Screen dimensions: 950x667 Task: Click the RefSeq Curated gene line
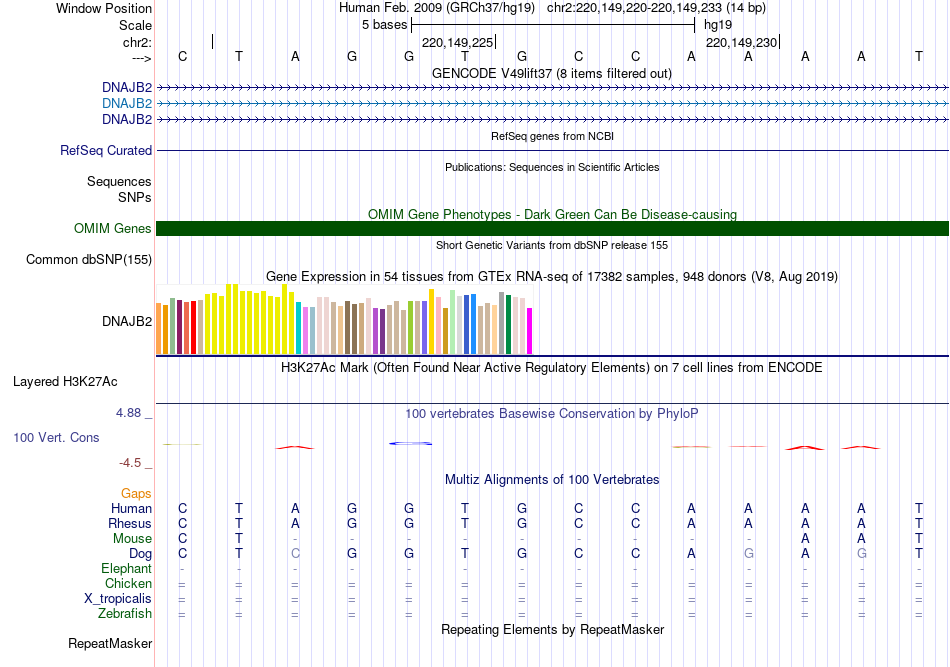point(553,150)
